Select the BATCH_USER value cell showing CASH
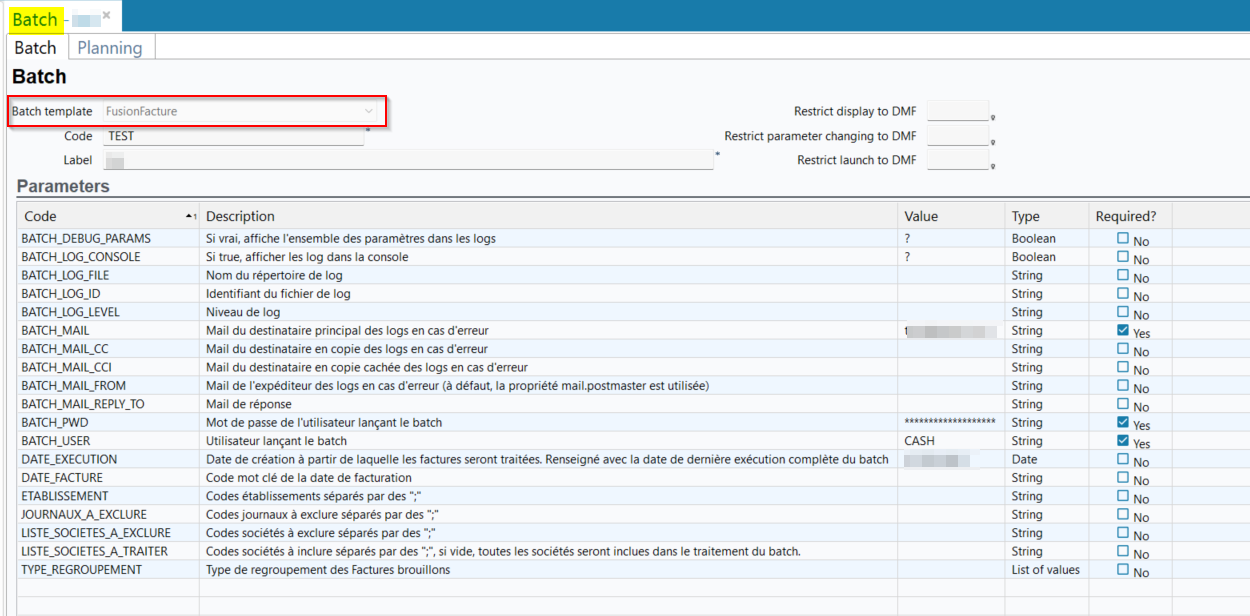 point(950,441)
